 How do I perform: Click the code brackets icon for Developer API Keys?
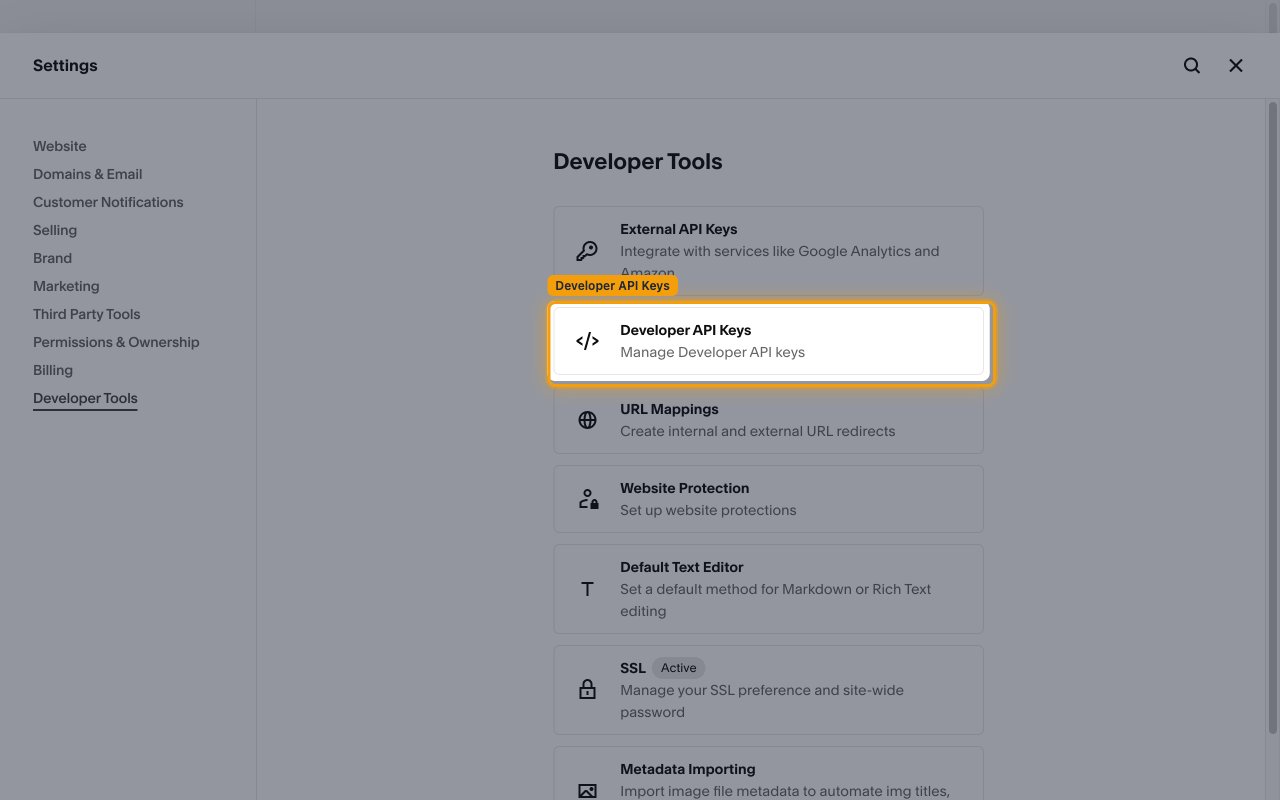click(x=587, y=341)
